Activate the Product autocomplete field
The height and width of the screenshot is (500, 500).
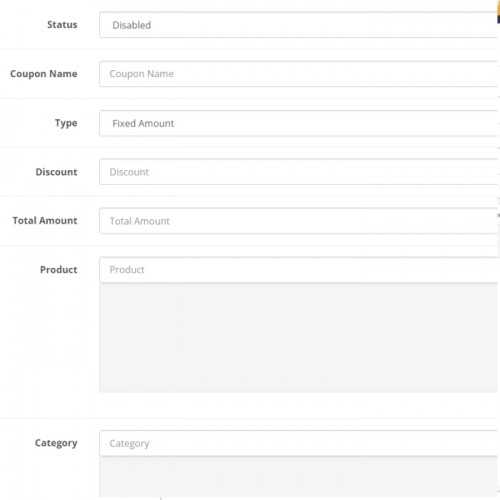coord(299,270)
